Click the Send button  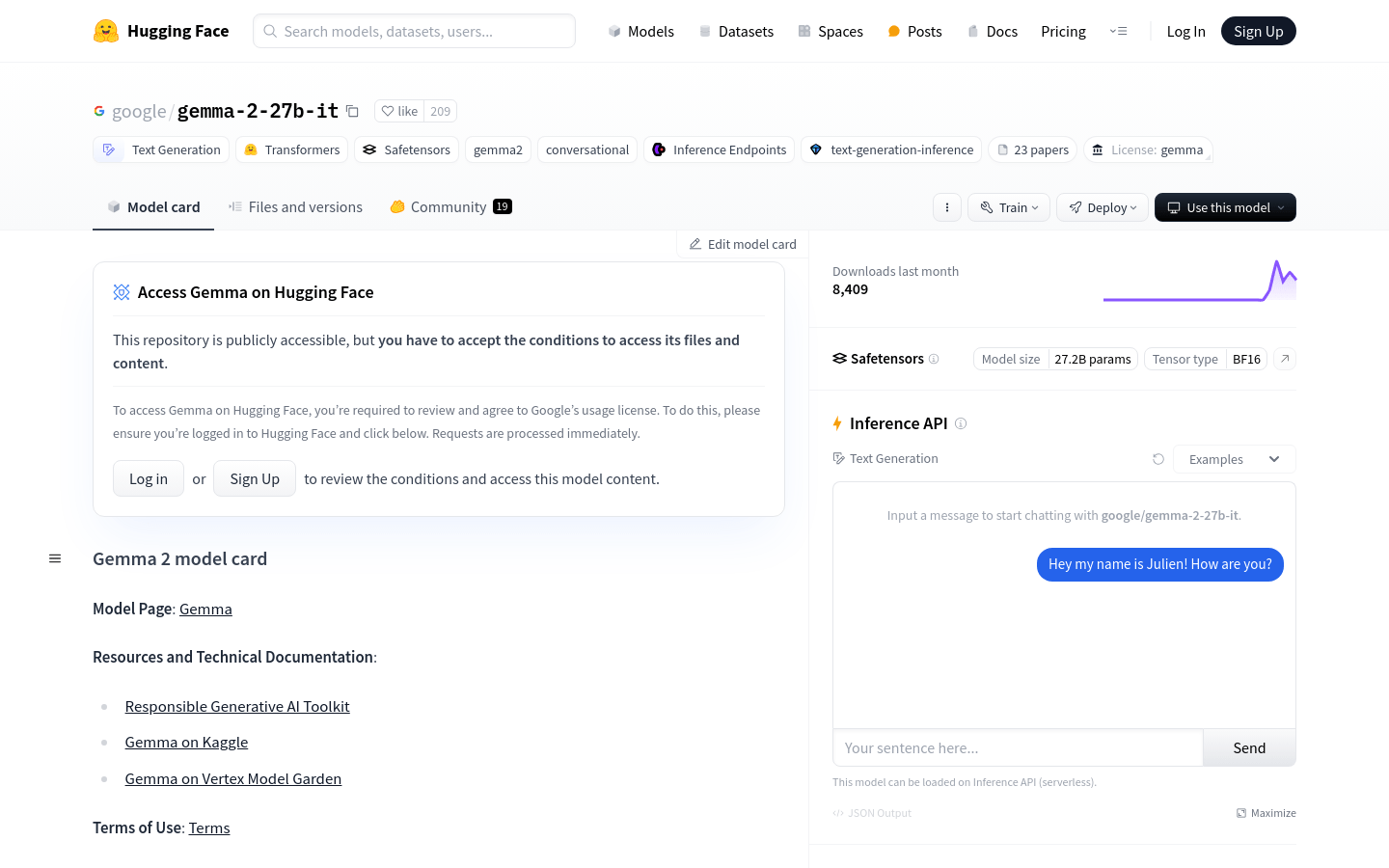pos(1249,747)
